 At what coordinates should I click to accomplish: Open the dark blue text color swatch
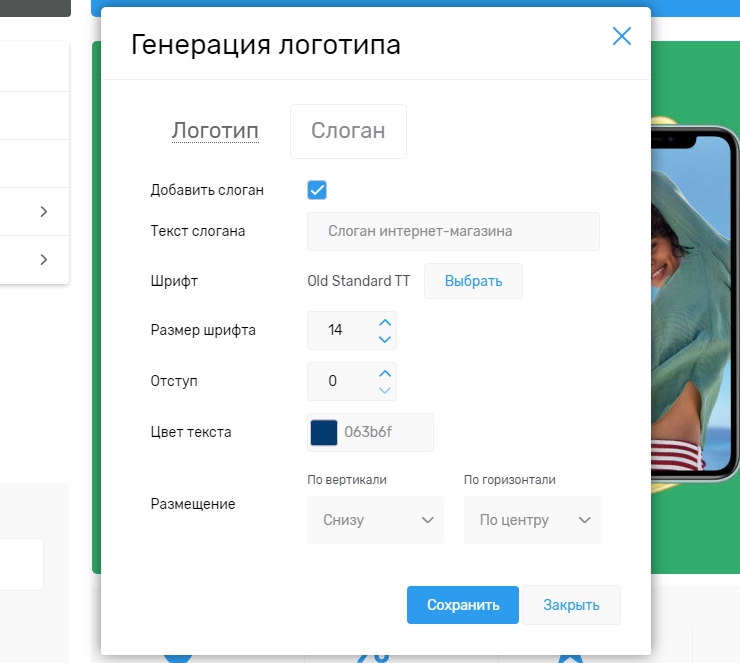[x=324, y=432]
